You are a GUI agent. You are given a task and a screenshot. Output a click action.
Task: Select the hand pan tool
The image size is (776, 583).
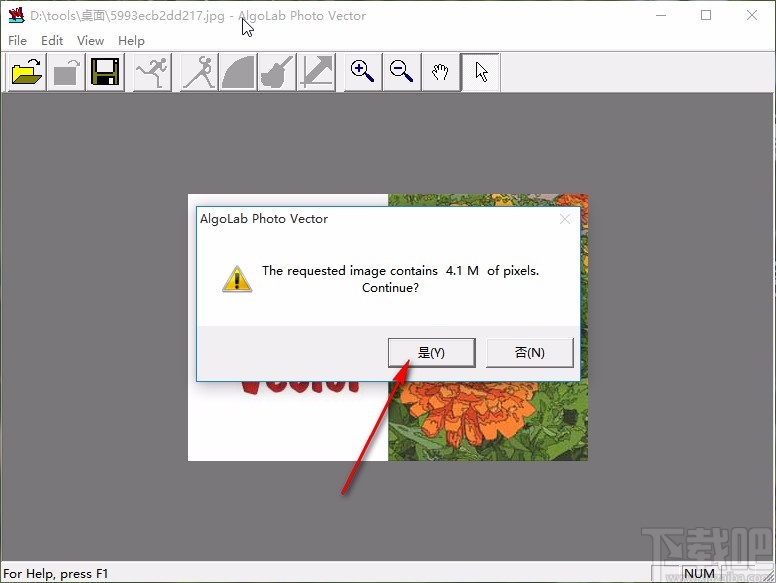pos(440,72)
